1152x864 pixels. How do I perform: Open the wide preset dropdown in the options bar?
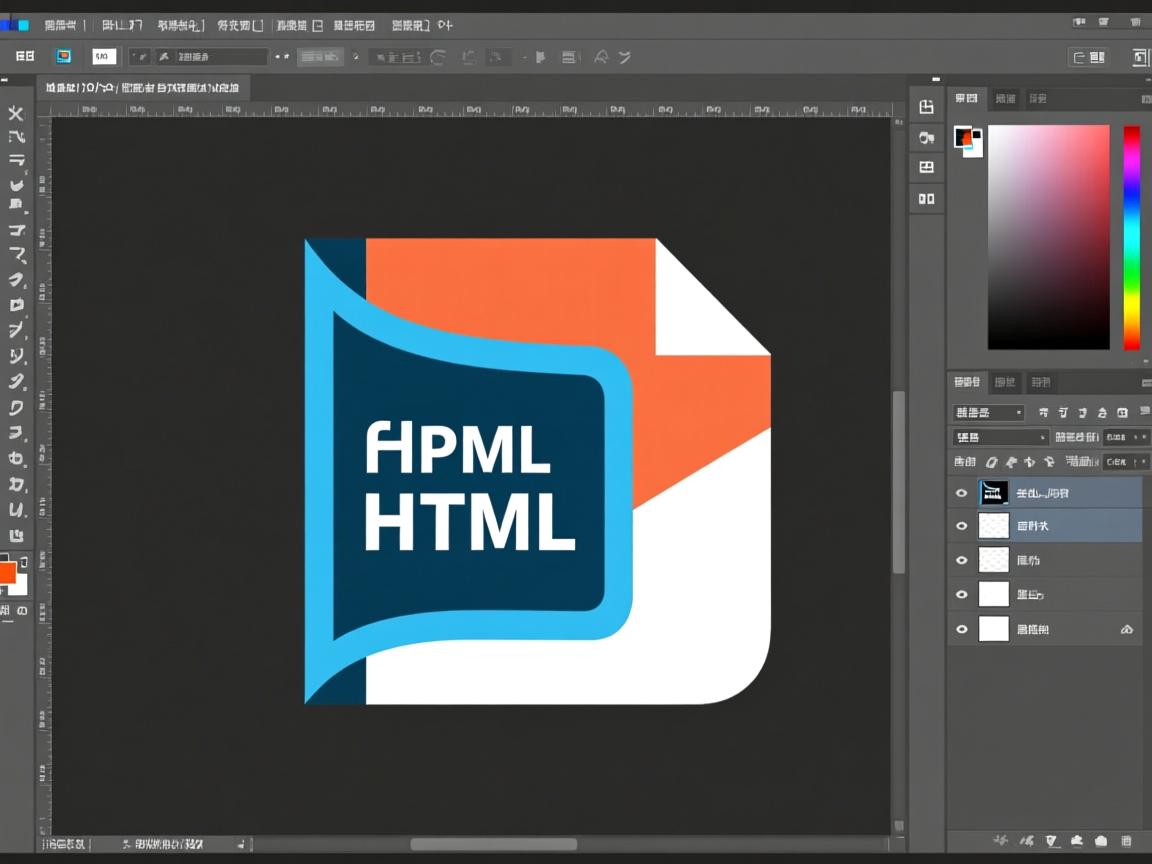coord(211,57)
